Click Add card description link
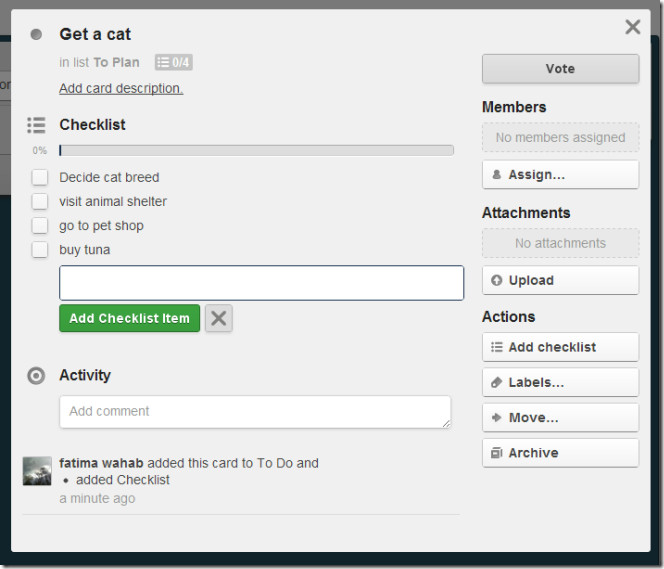This screenshot has width=664, height=569. (121, 88)
